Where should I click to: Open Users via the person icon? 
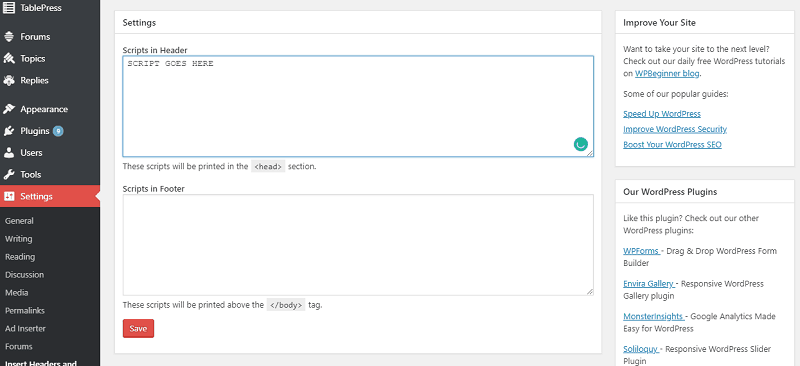[9, 153]
